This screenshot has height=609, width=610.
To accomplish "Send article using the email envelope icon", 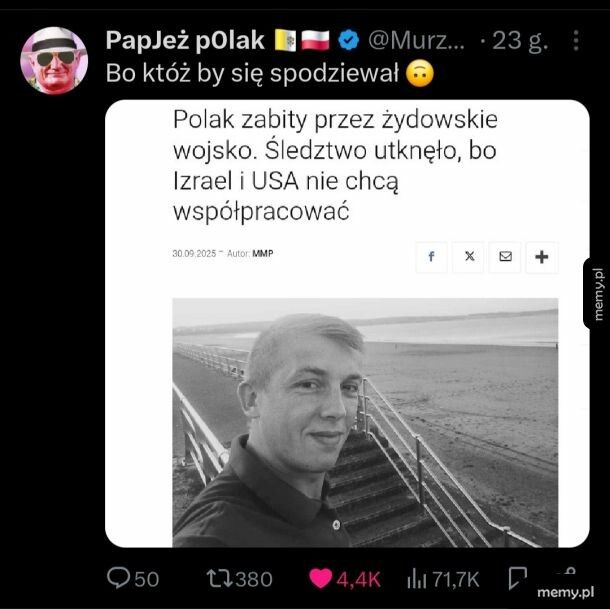I will 505,256.
